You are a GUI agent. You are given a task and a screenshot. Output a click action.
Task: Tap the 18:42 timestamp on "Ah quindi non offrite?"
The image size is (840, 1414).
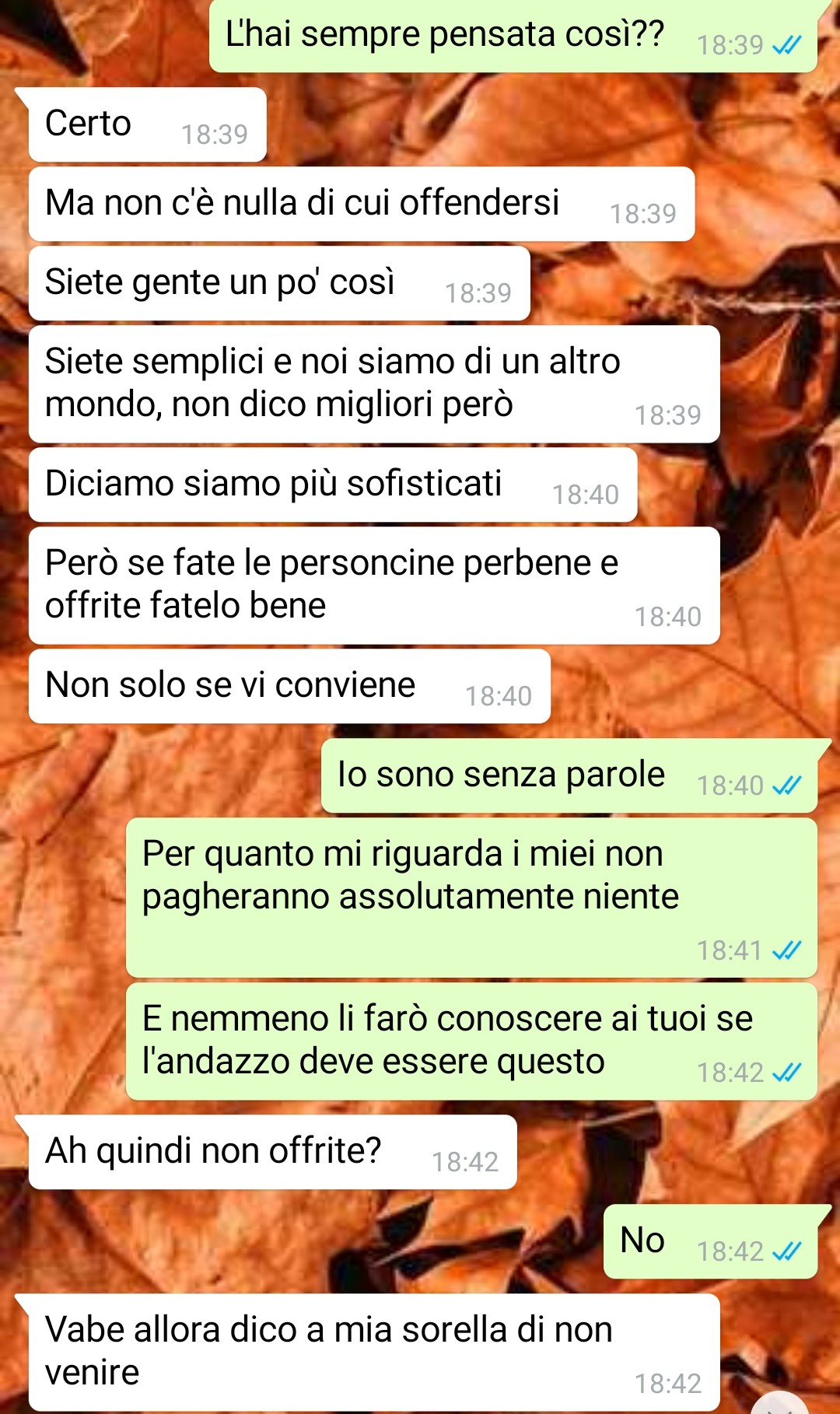click(x=465, y=1162)
